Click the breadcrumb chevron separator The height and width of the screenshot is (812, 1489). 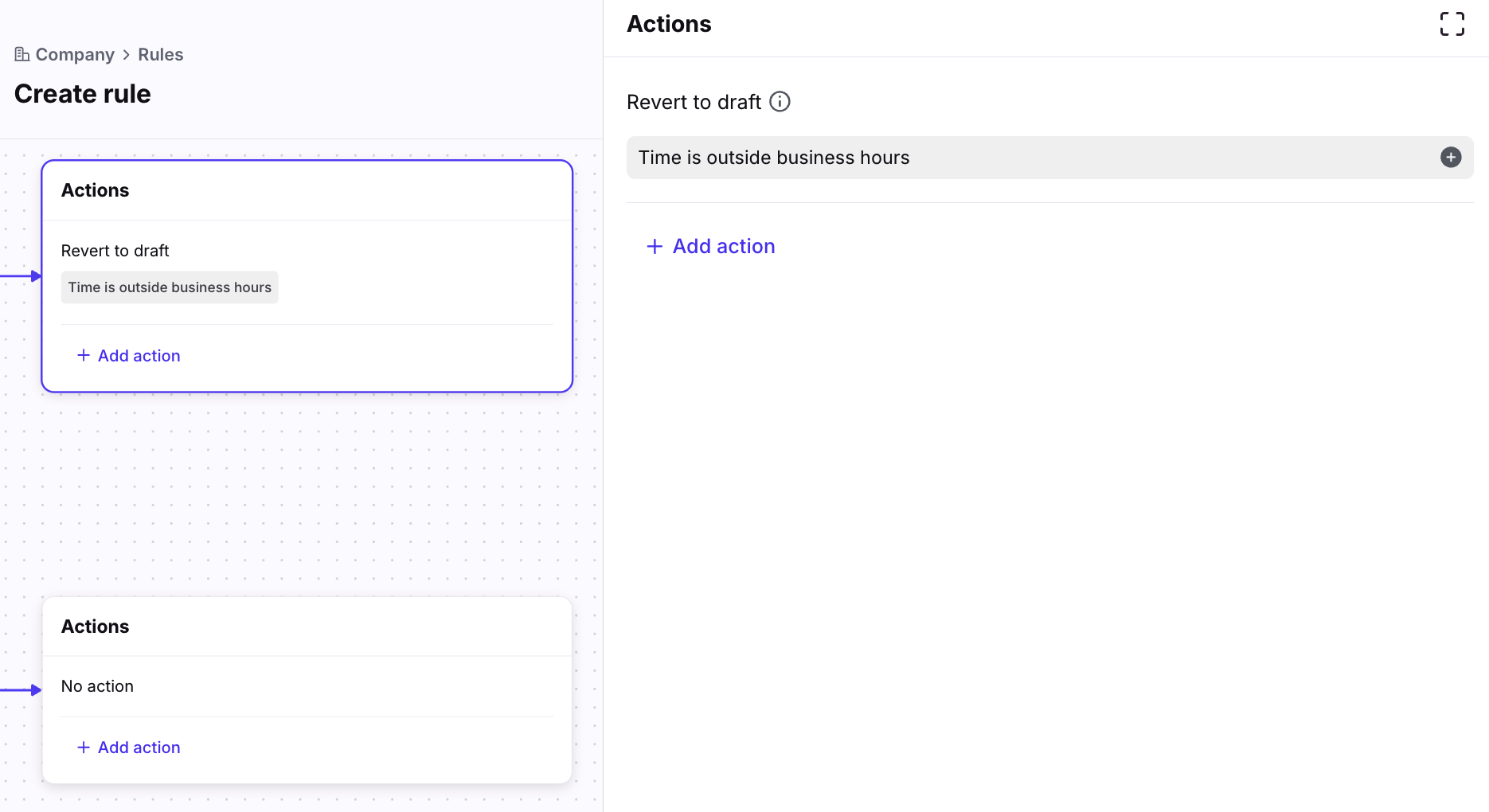[x=126, y=55]
